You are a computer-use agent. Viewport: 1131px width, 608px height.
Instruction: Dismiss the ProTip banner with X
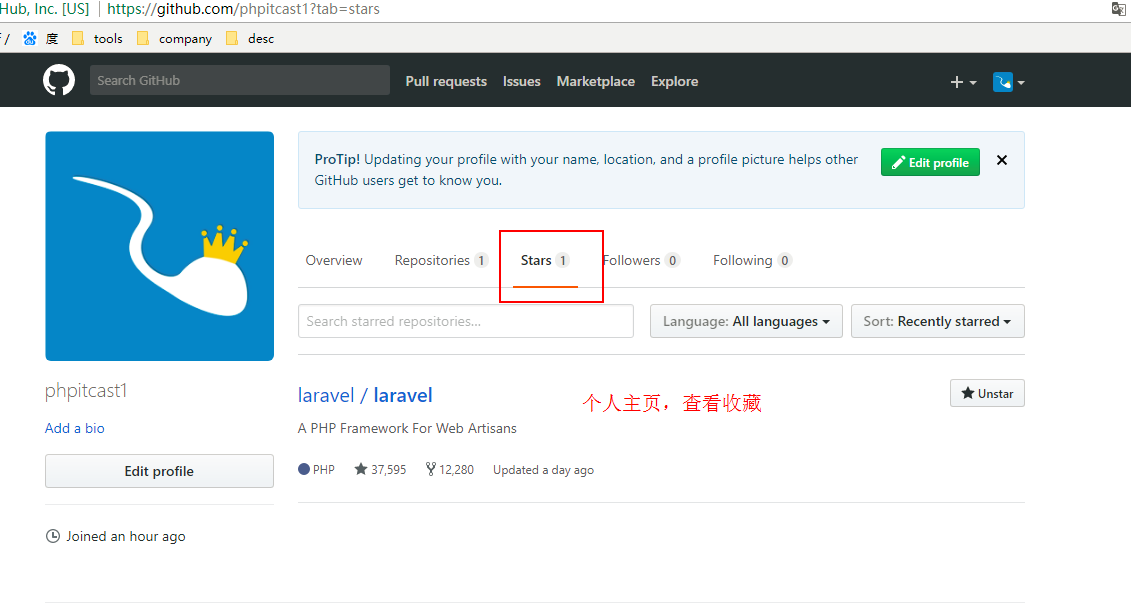[1002, 161]
